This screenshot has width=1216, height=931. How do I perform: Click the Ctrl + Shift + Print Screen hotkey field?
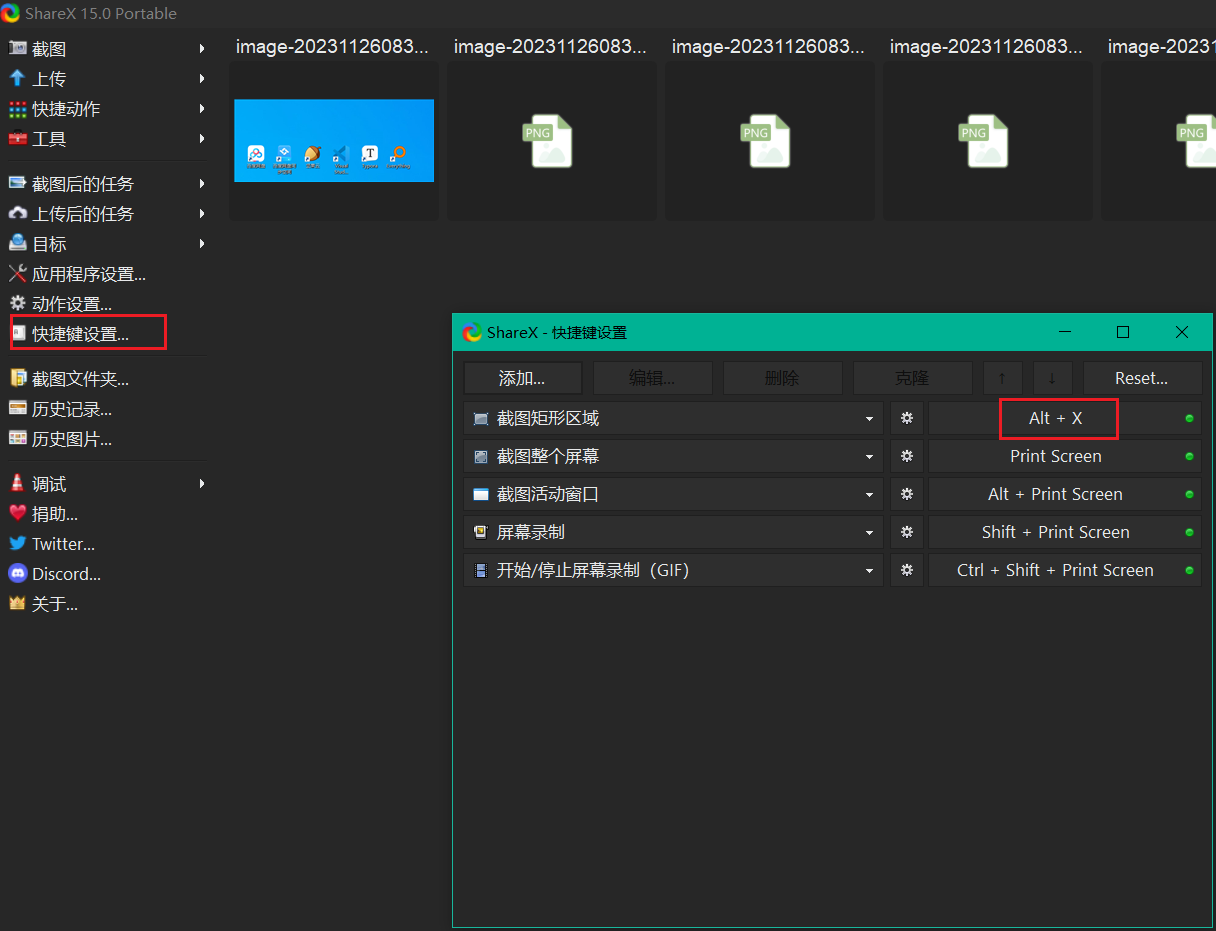1064,570
